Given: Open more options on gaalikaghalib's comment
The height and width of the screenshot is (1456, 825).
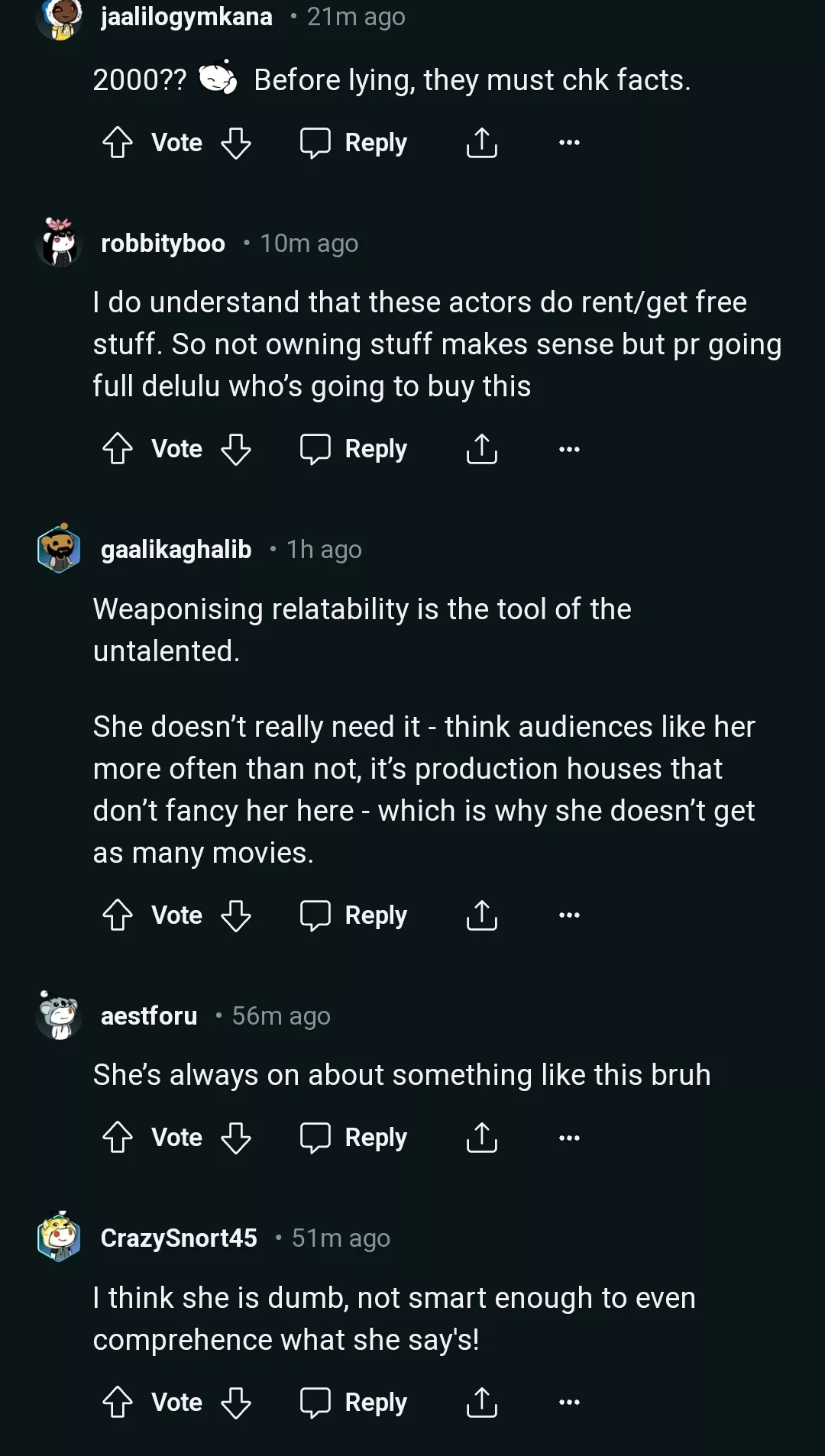Looking at the screenshot, I should (x=569, y=915).
